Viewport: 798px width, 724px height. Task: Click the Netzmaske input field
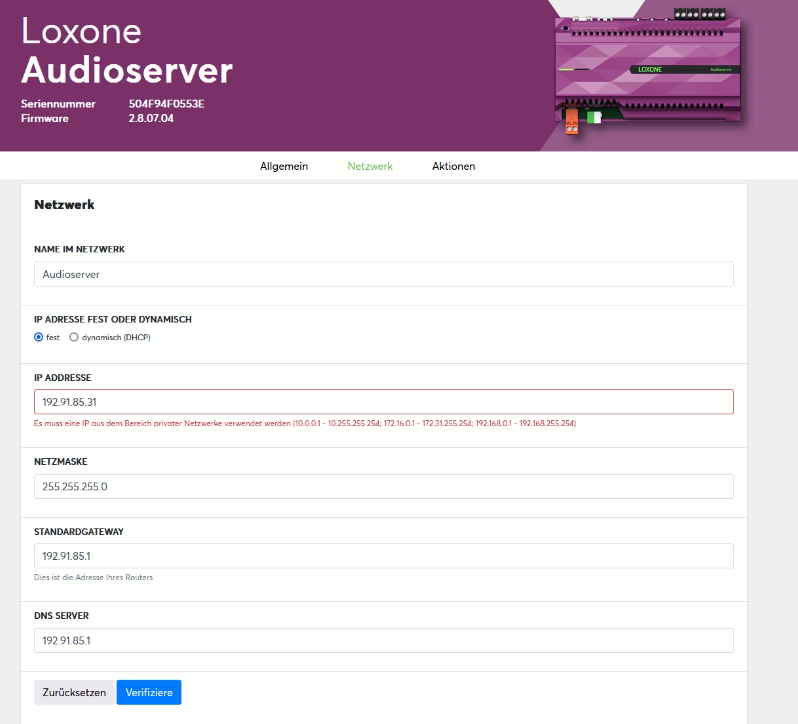384,486
